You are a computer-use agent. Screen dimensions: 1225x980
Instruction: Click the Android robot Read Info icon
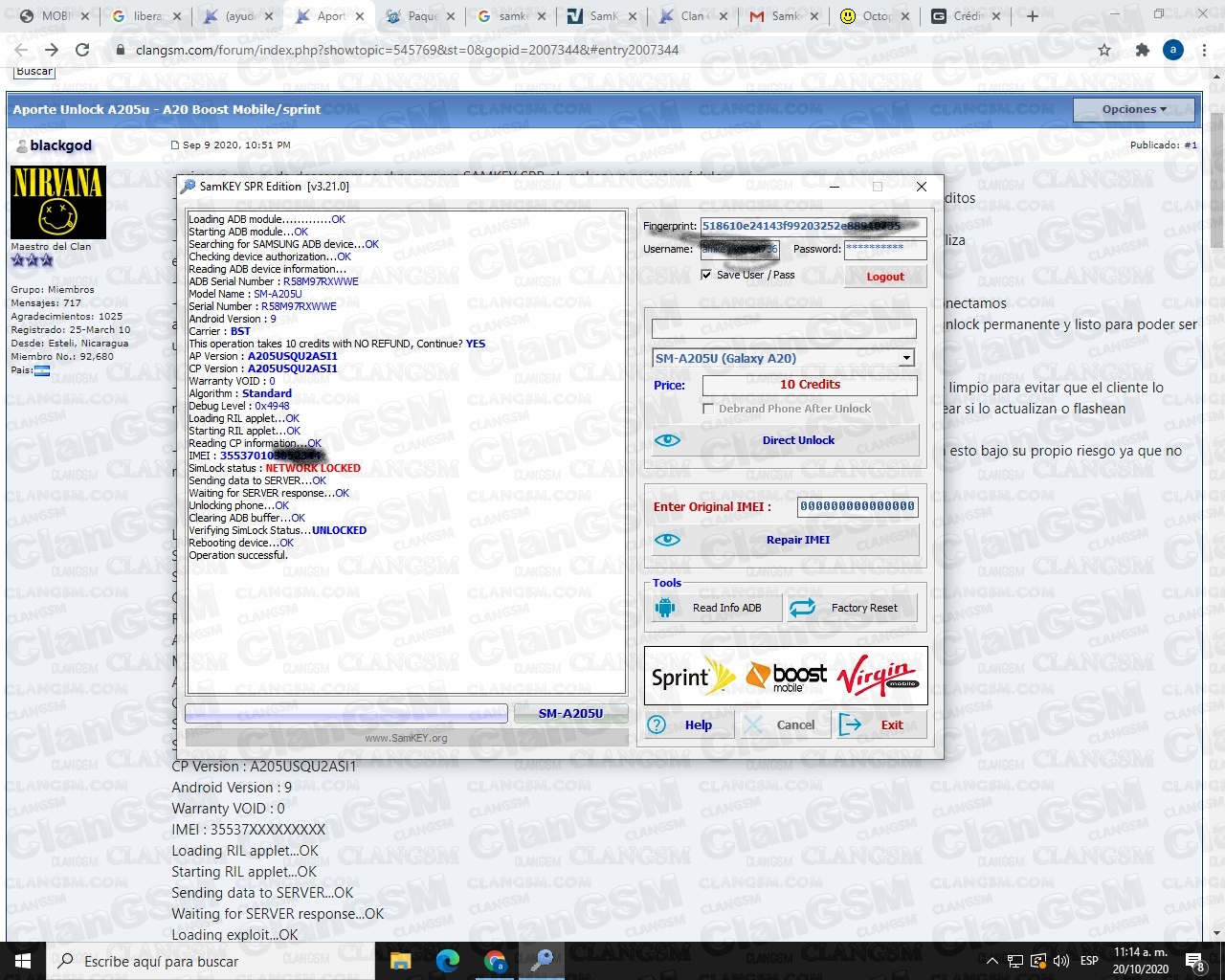[665, 608]
